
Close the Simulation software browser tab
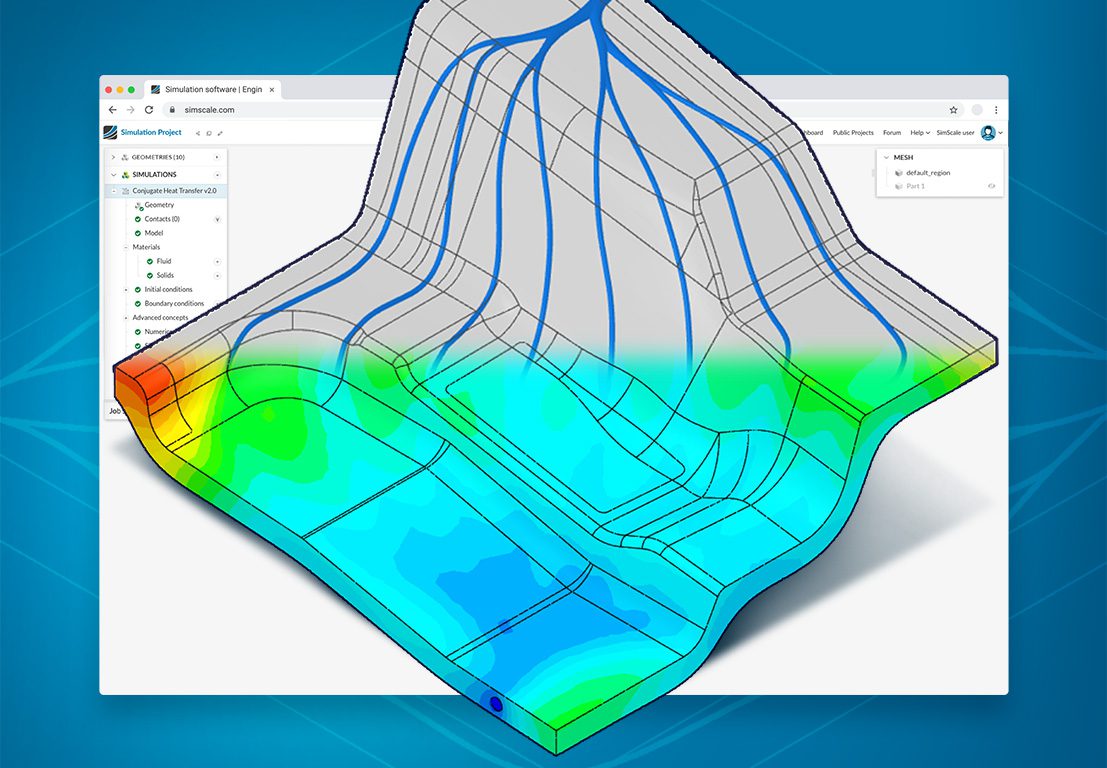[272, 90]
